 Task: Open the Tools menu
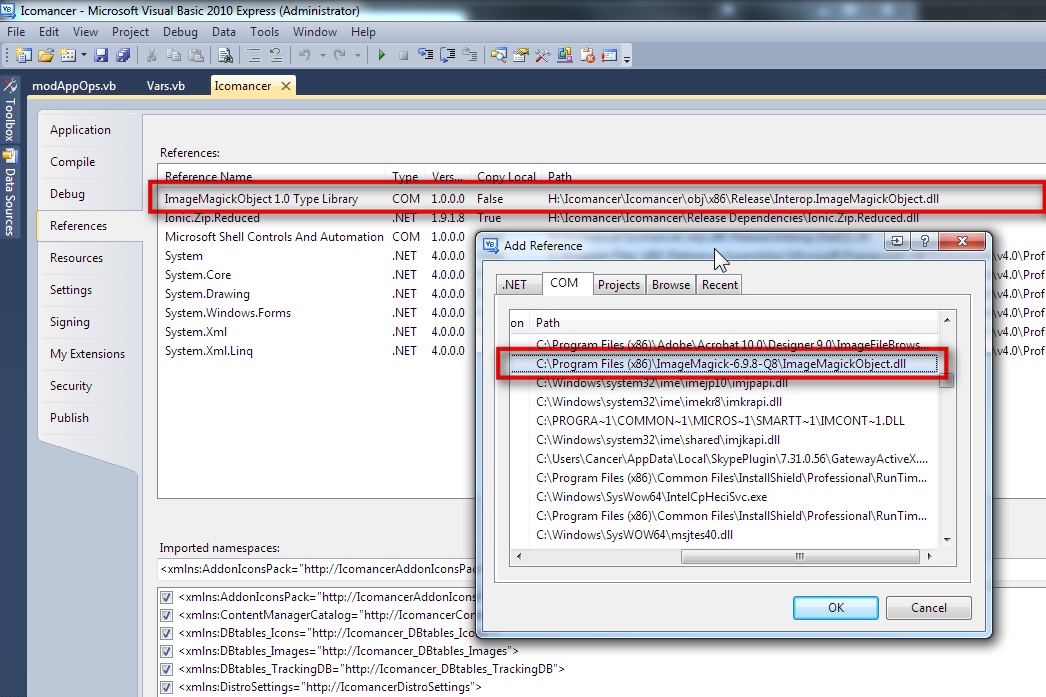click(264, 32)
